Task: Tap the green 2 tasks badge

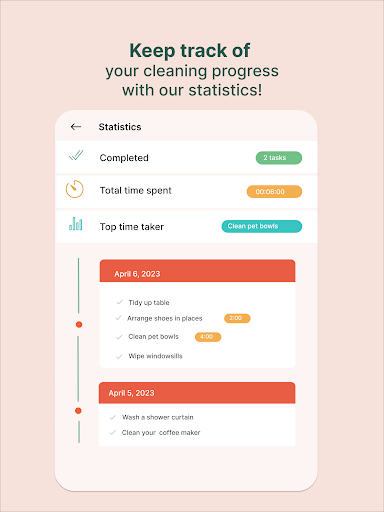Action: point(279,158)
